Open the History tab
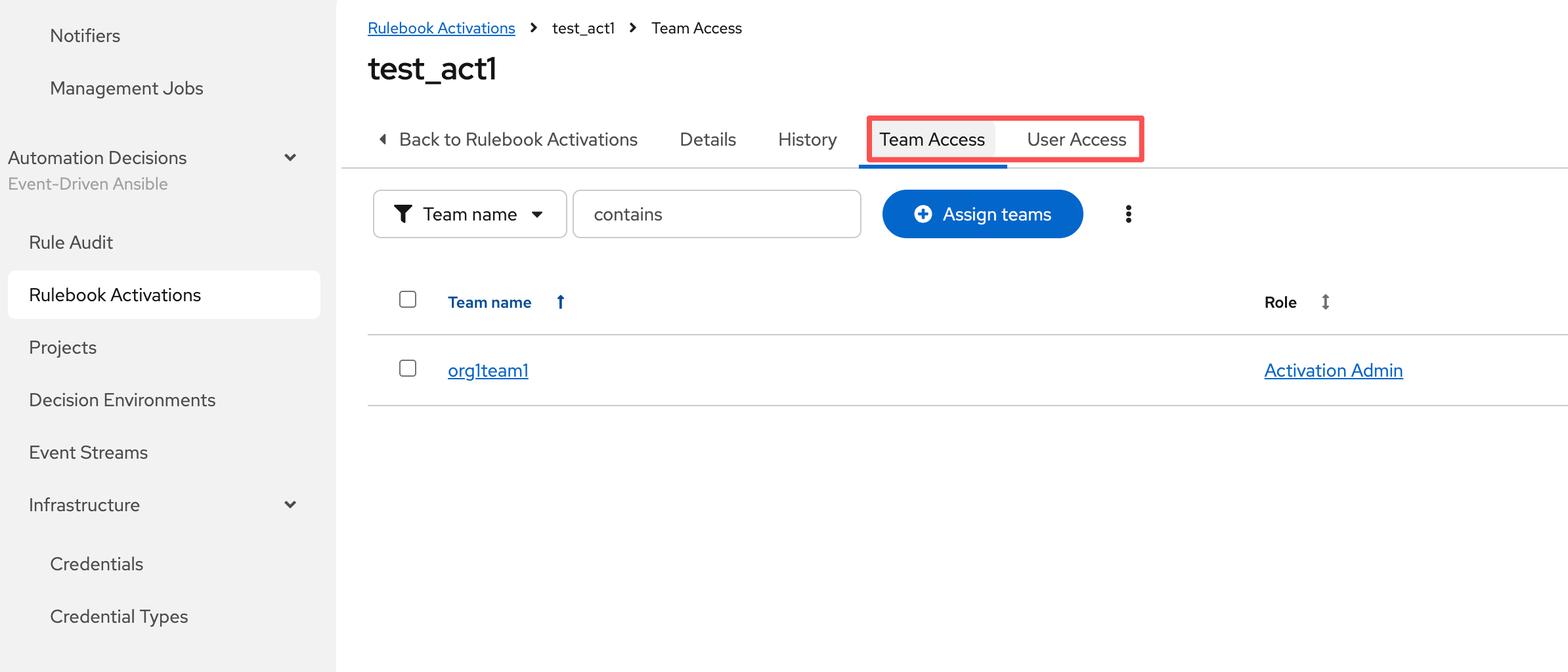This screenshot has width=1568, height=672. (807, 139)
